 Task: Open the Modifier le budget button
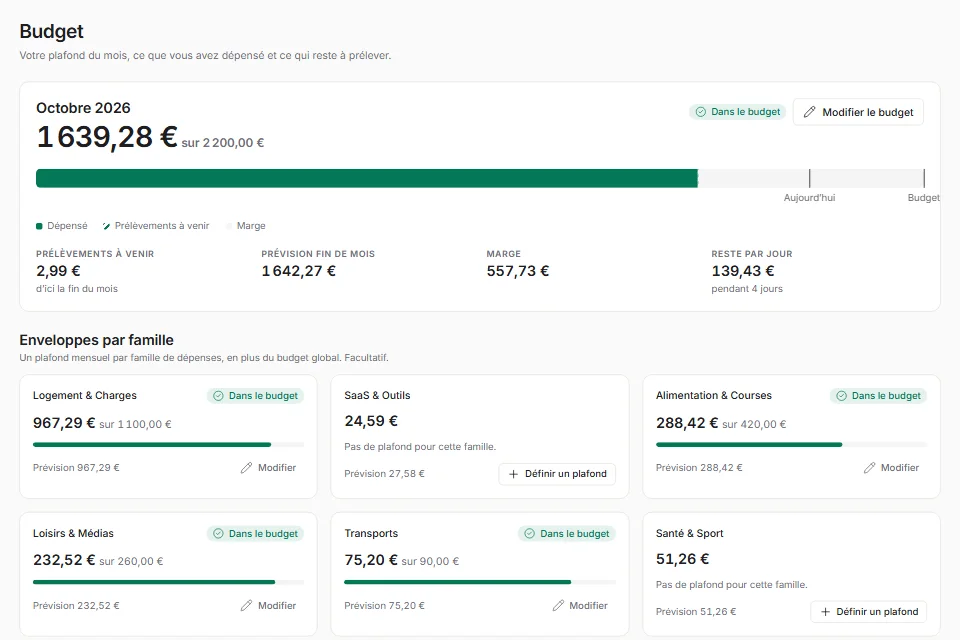point(858,112)
